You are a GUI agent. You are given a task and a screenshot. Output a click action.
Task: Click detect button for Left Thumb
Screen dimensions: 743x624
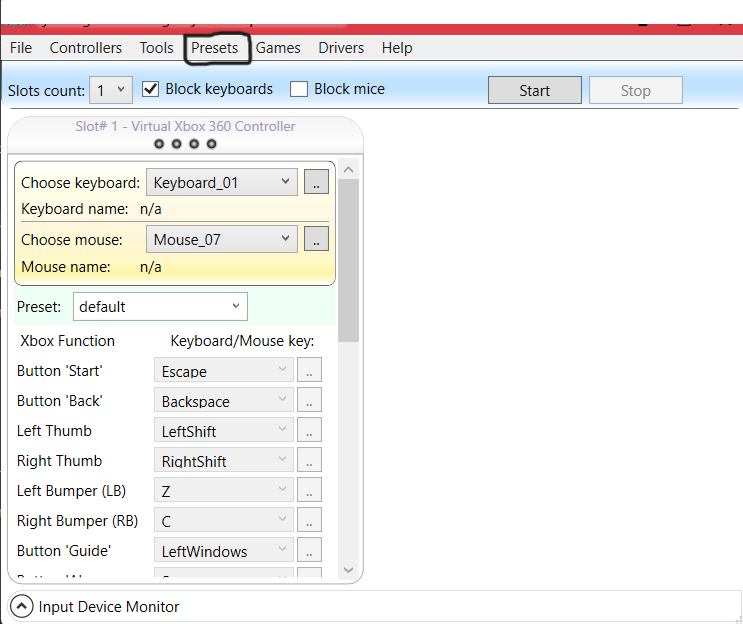[309, 430]
